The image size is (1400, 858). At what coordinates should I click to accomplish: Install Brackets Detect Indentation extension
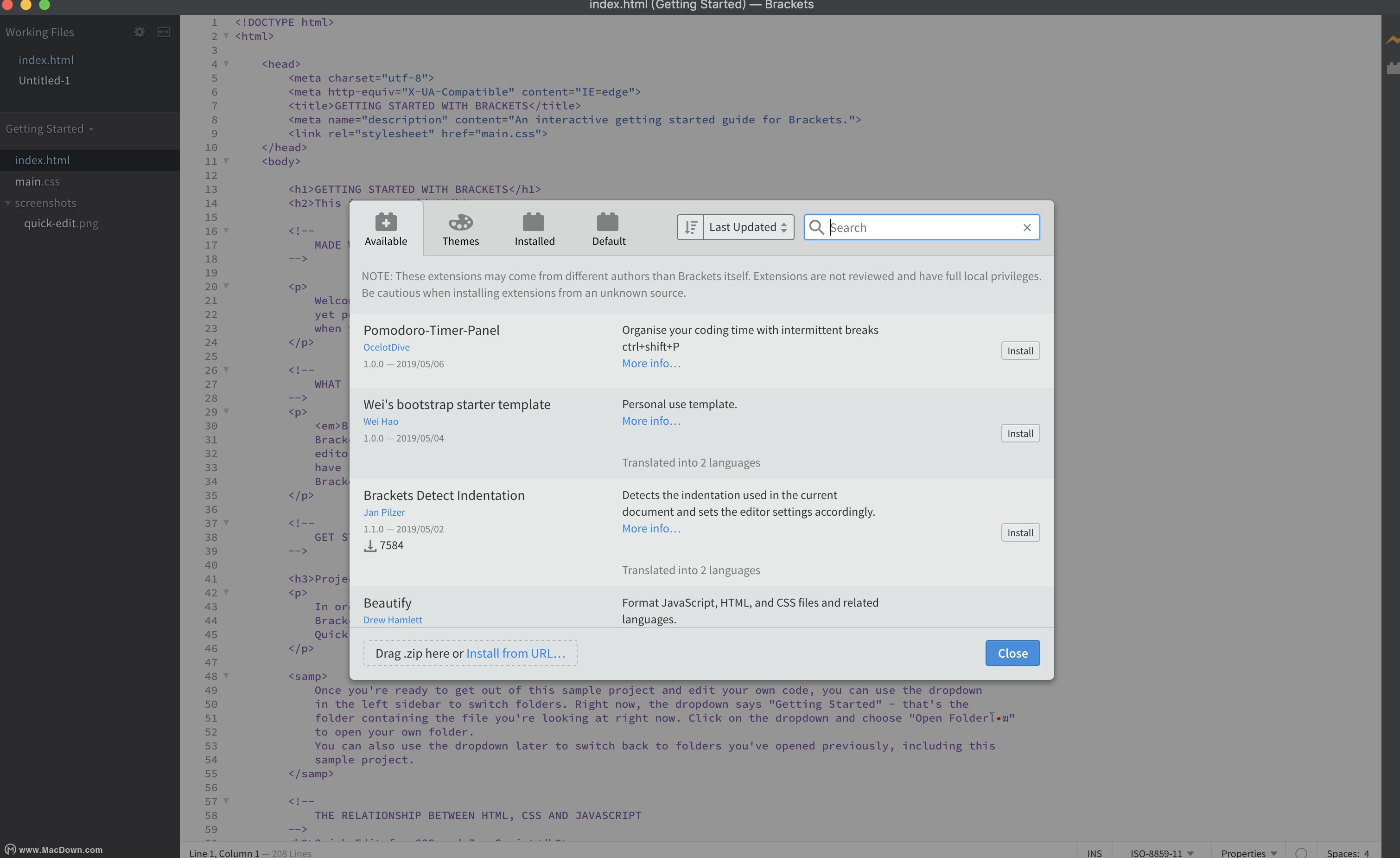[x=1020, y=533]
